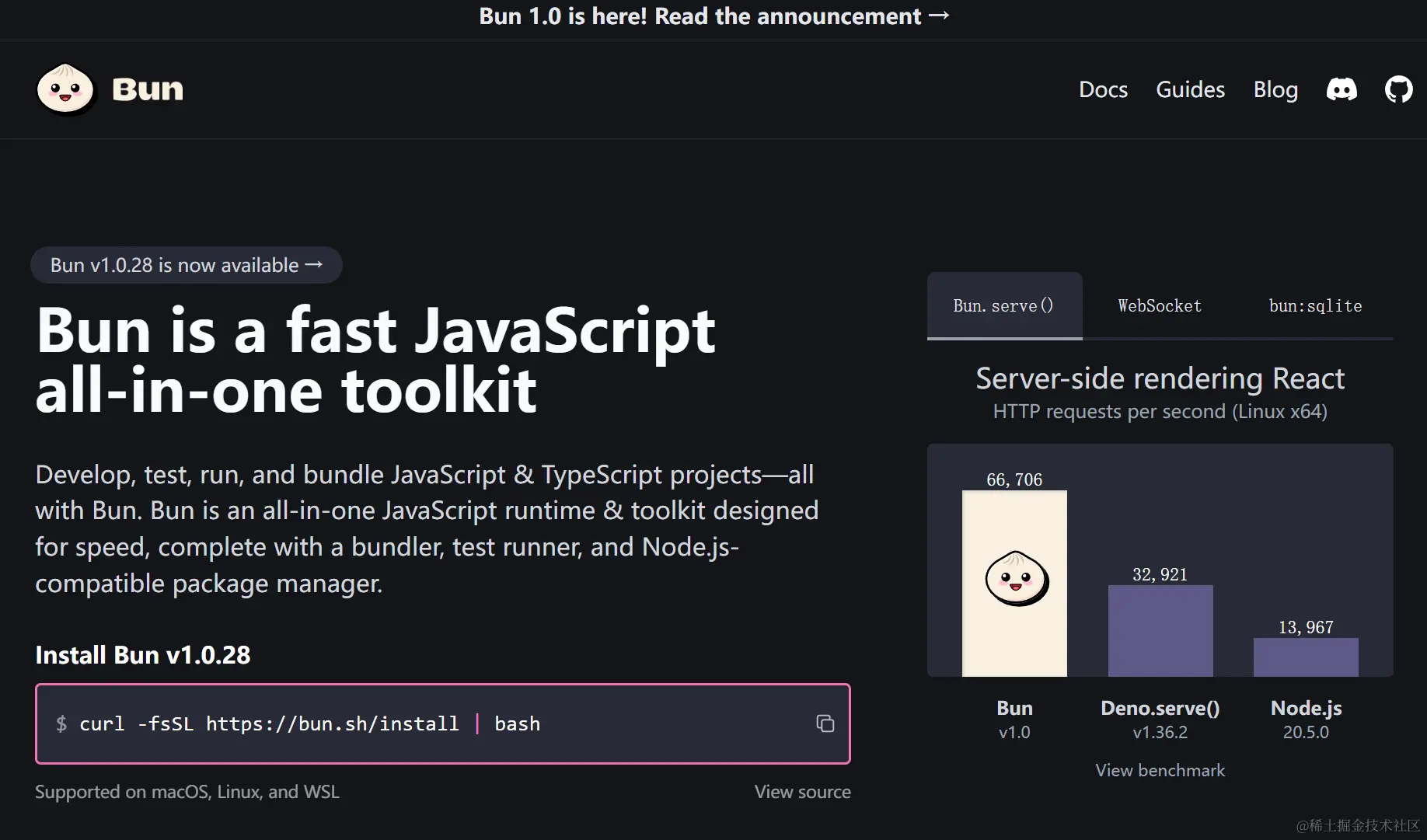Click the Deno.serve() purple chart bar

1160,630
